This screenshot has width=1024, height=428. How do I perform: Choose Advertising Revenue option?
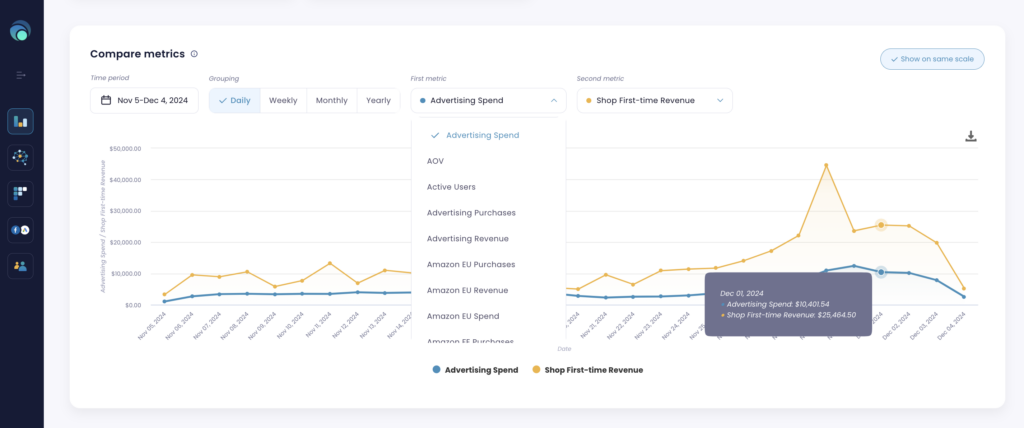(x=488, y=239)
